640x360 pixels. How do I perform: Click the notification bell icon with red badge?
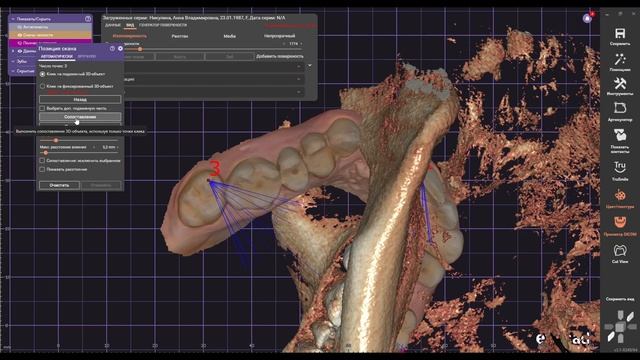tap(587, 18)
